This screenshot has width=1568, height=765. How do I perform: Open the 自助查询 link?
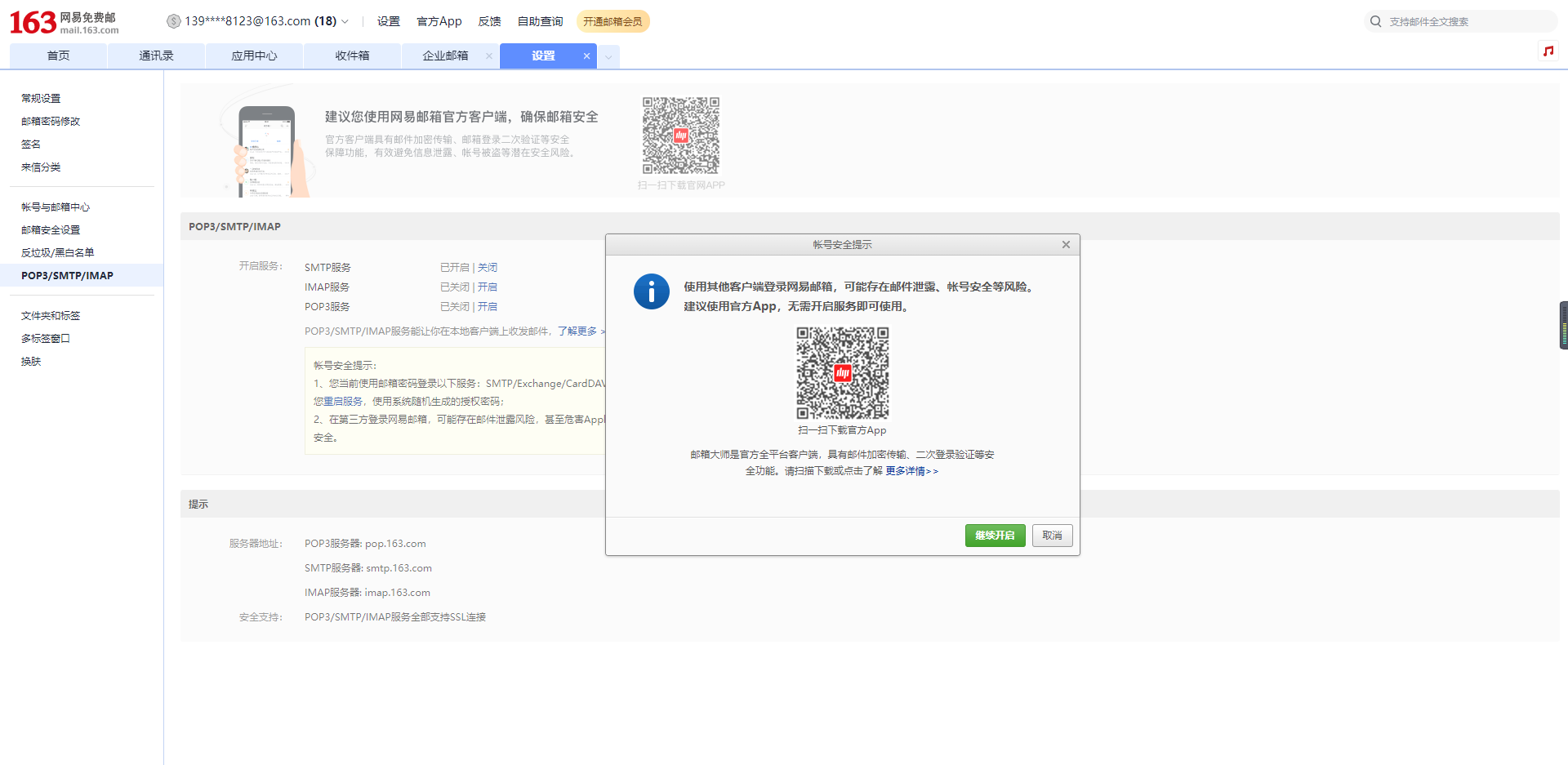tap(541, 21)
